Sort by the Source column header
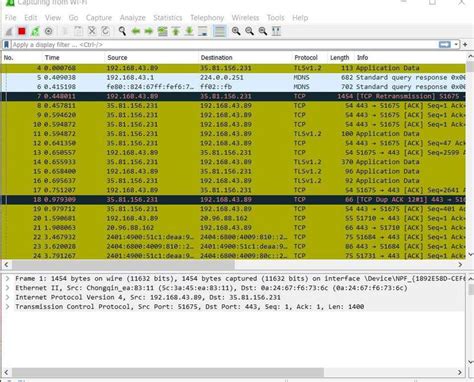This screenshot has height=382, width=474. point(152,58)
